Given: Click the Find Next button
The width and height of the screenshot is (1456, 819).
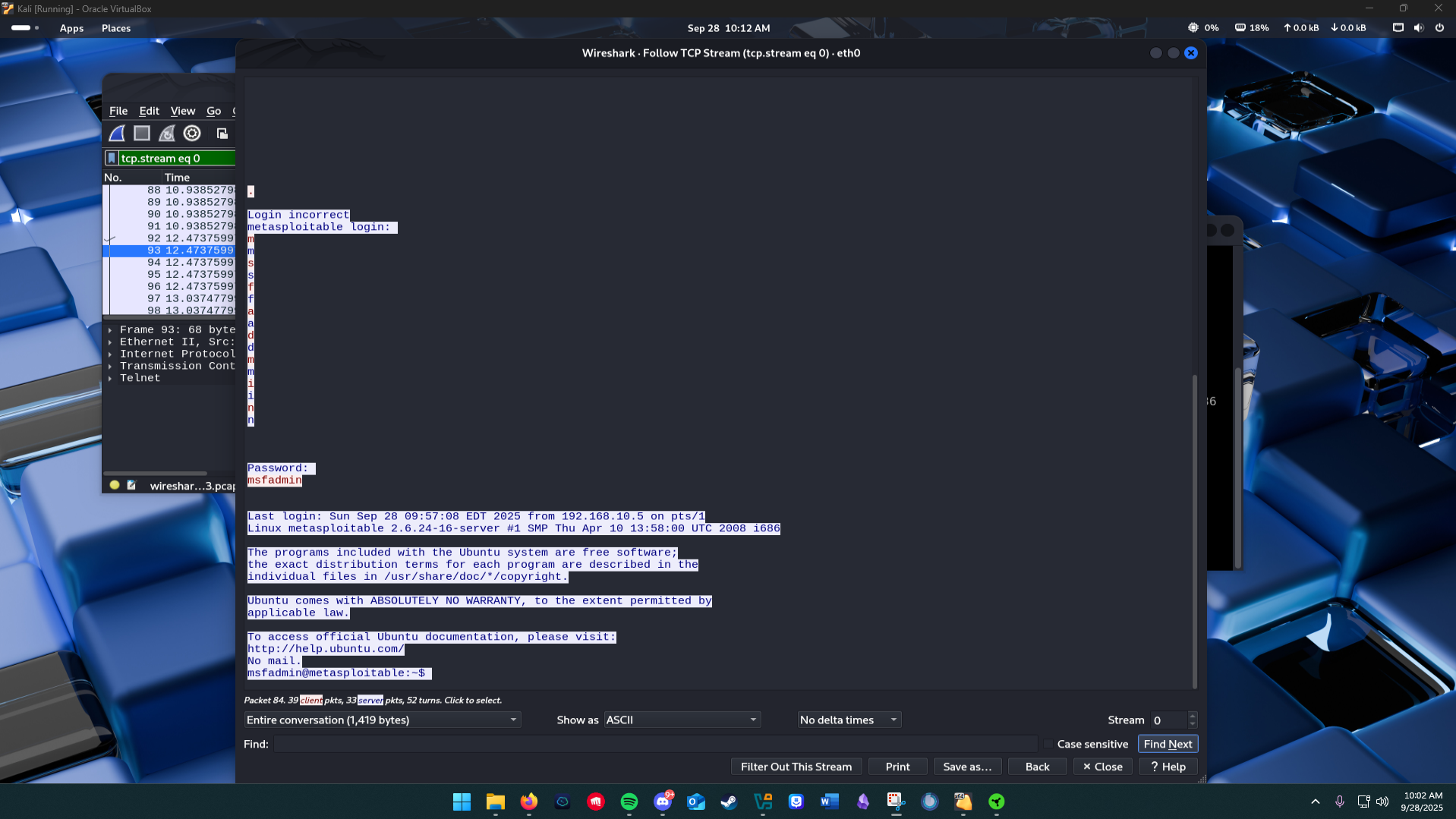Looking at the screenshot, I should tap(1168, 744).
